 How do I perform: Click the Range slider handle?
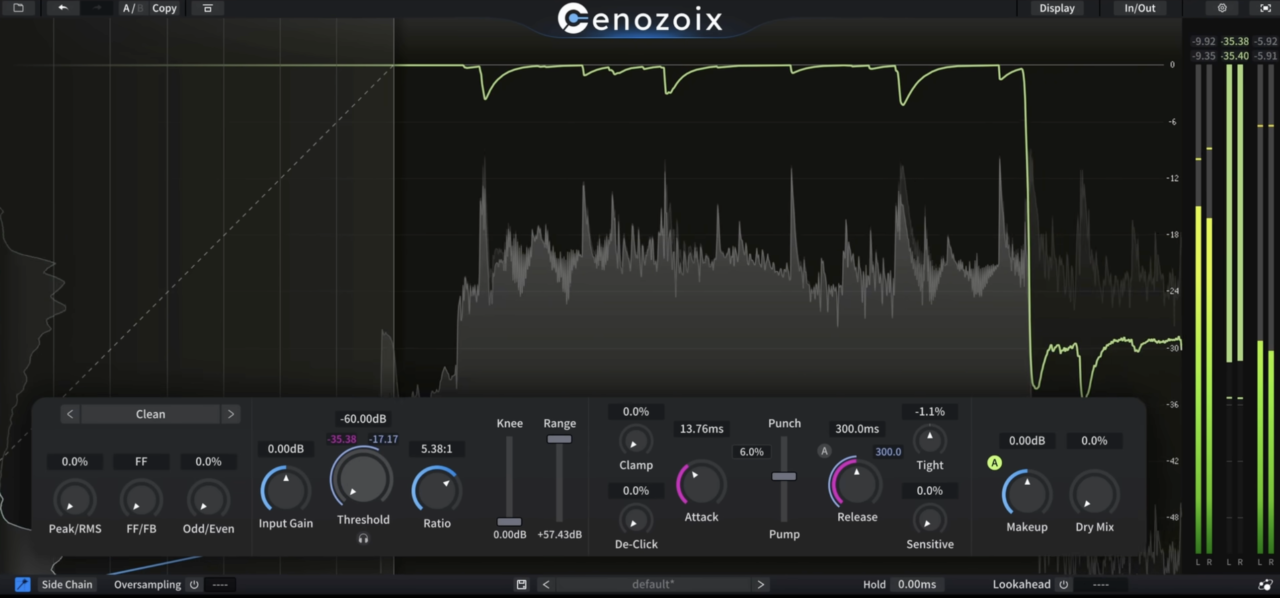tap(559, 439)
